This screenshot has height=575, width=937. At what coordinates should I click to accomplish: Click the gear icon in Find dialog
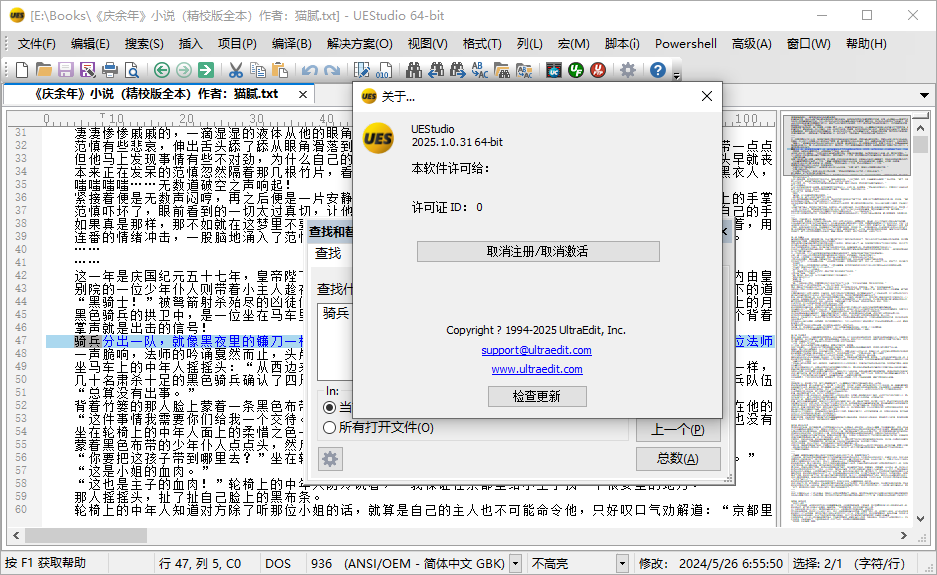click(x=330, y=459)
